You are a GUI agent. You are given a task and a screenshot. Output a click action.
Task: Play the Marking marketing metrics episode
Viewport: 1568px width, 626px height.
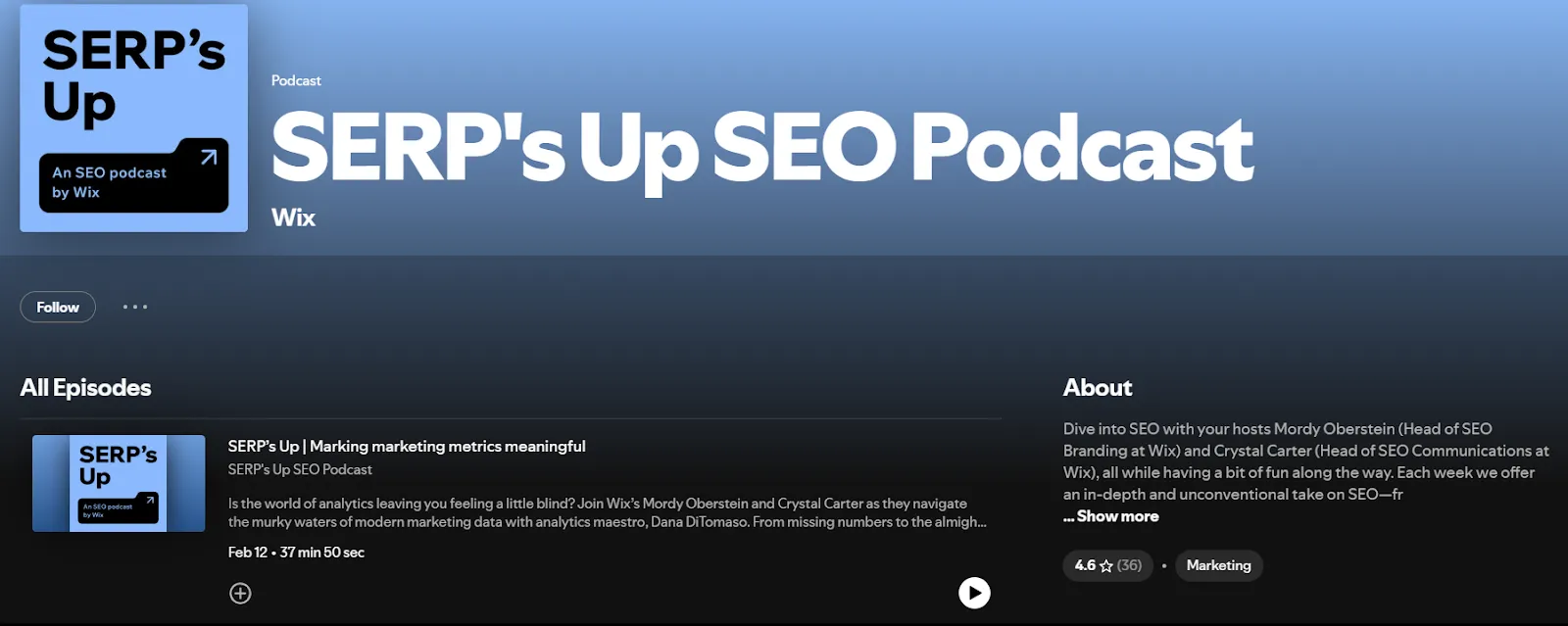(x=974, y=593)
